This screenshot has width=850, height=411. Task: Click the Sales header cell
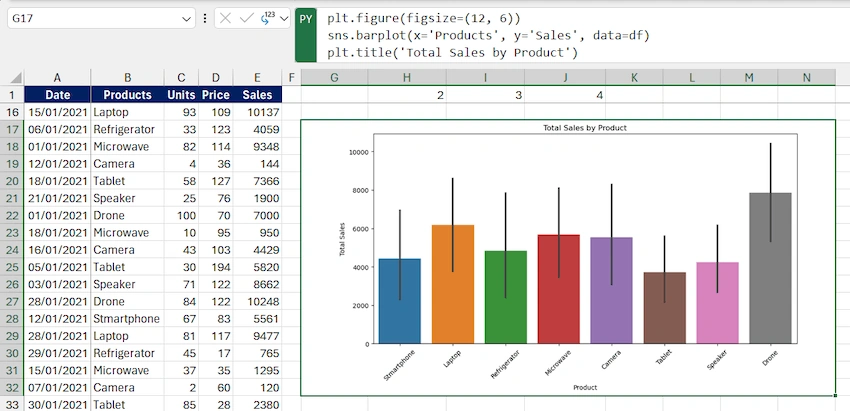[x=257, y=95]
